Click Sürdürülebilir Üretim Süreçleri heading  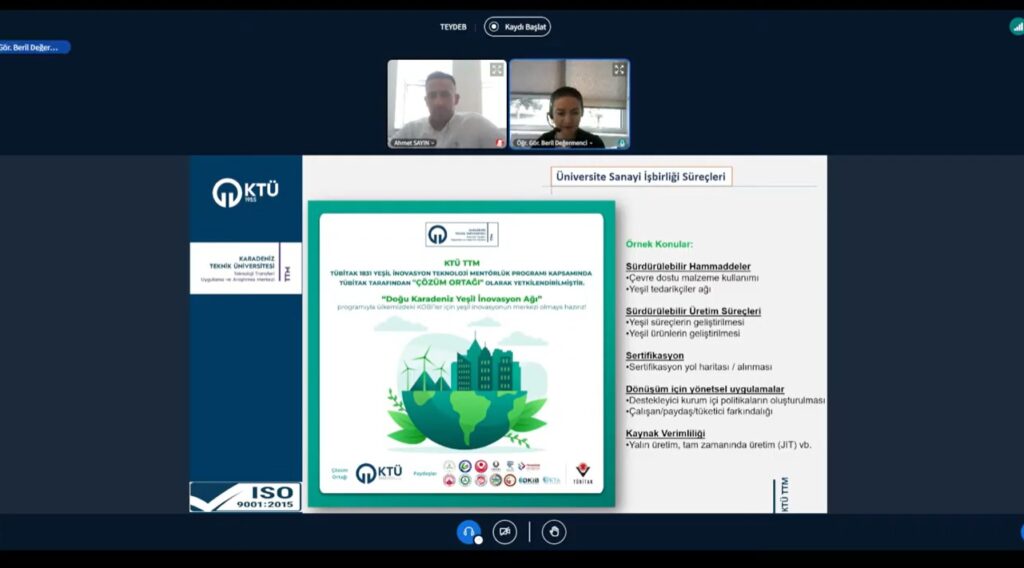pyautogui.click(x=693, y=311)
